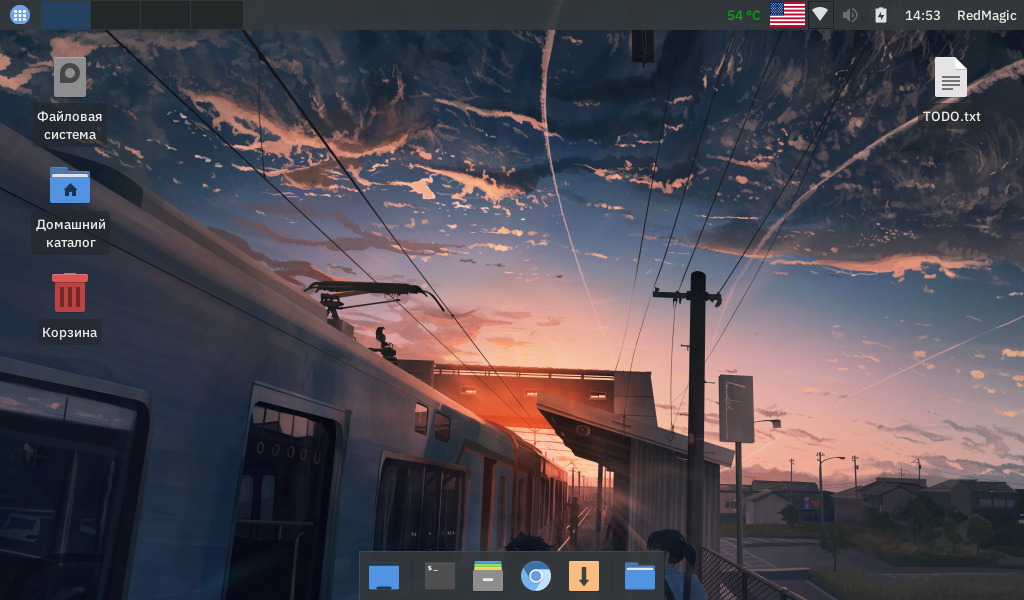Switch to the fourth workspace in pager

216,15
